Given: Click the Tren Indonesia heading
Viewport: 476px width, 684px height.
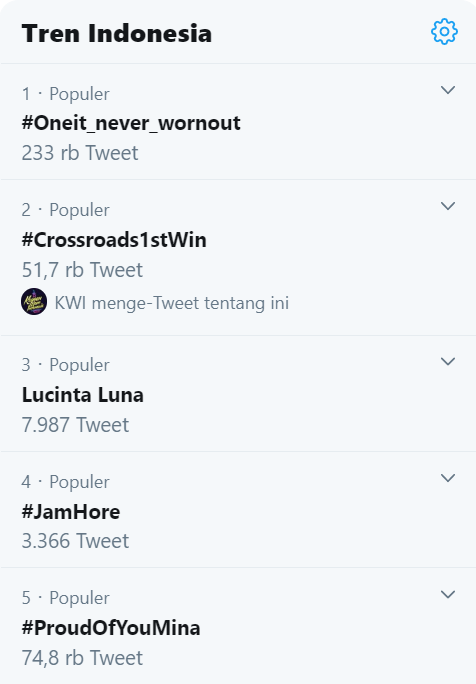Looking at the screenshot, I should click(116, 34).
